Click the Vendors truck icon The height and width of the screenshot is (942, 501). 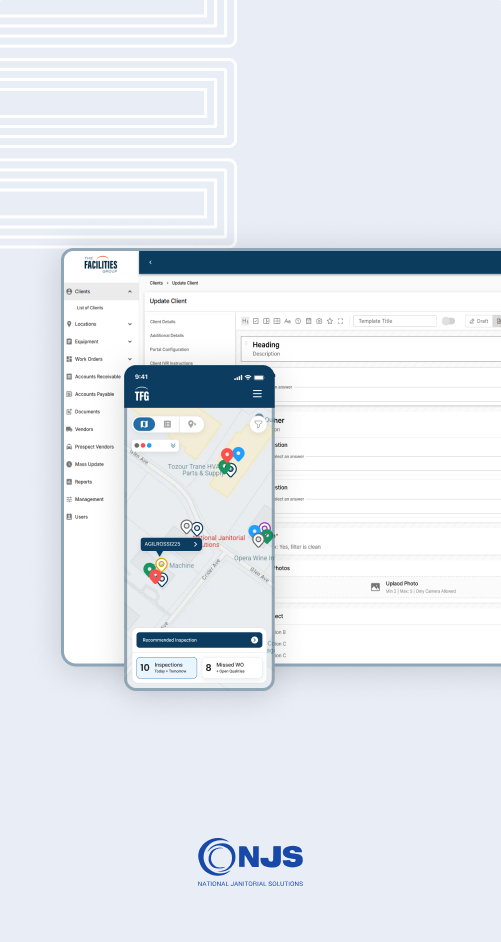coord(69,429)
